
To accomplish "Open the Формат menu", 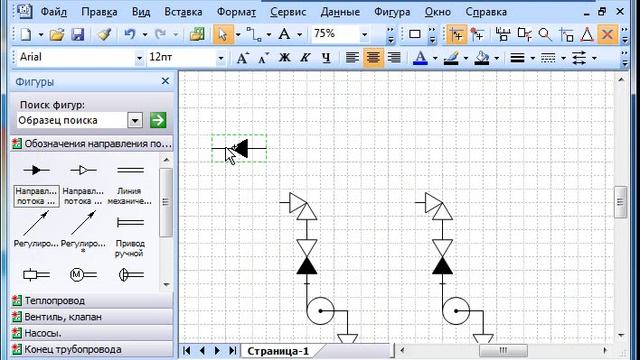I will (x=236, y=12).
